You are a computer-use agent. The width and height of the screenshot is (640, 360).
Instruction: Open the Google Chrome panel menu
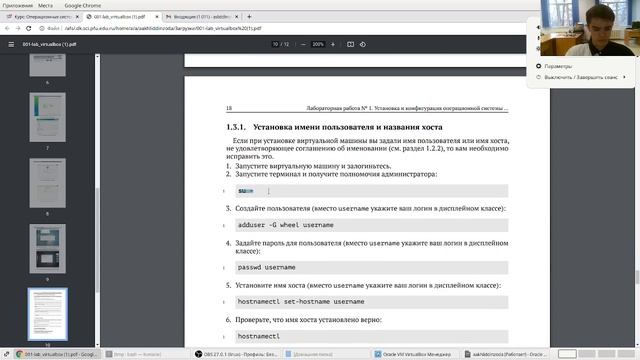pyautogui.click(x=82, y=5)
